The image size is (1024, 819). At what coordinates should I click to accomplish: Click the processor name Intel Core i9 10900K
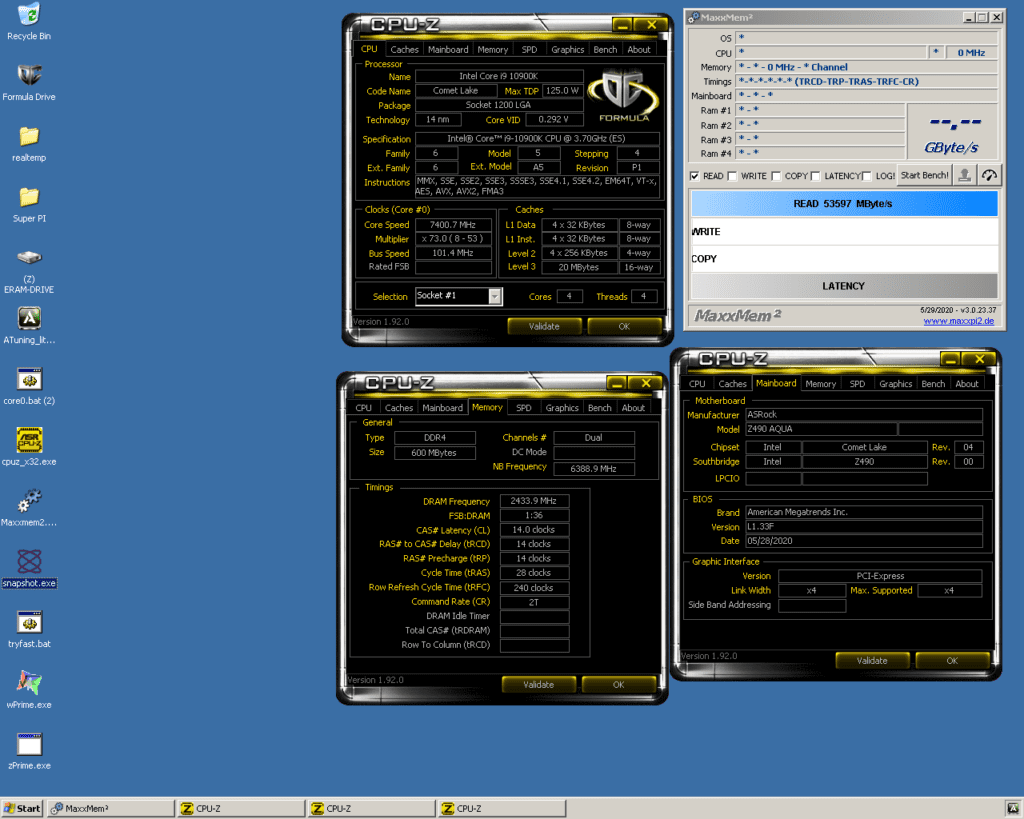499,76
